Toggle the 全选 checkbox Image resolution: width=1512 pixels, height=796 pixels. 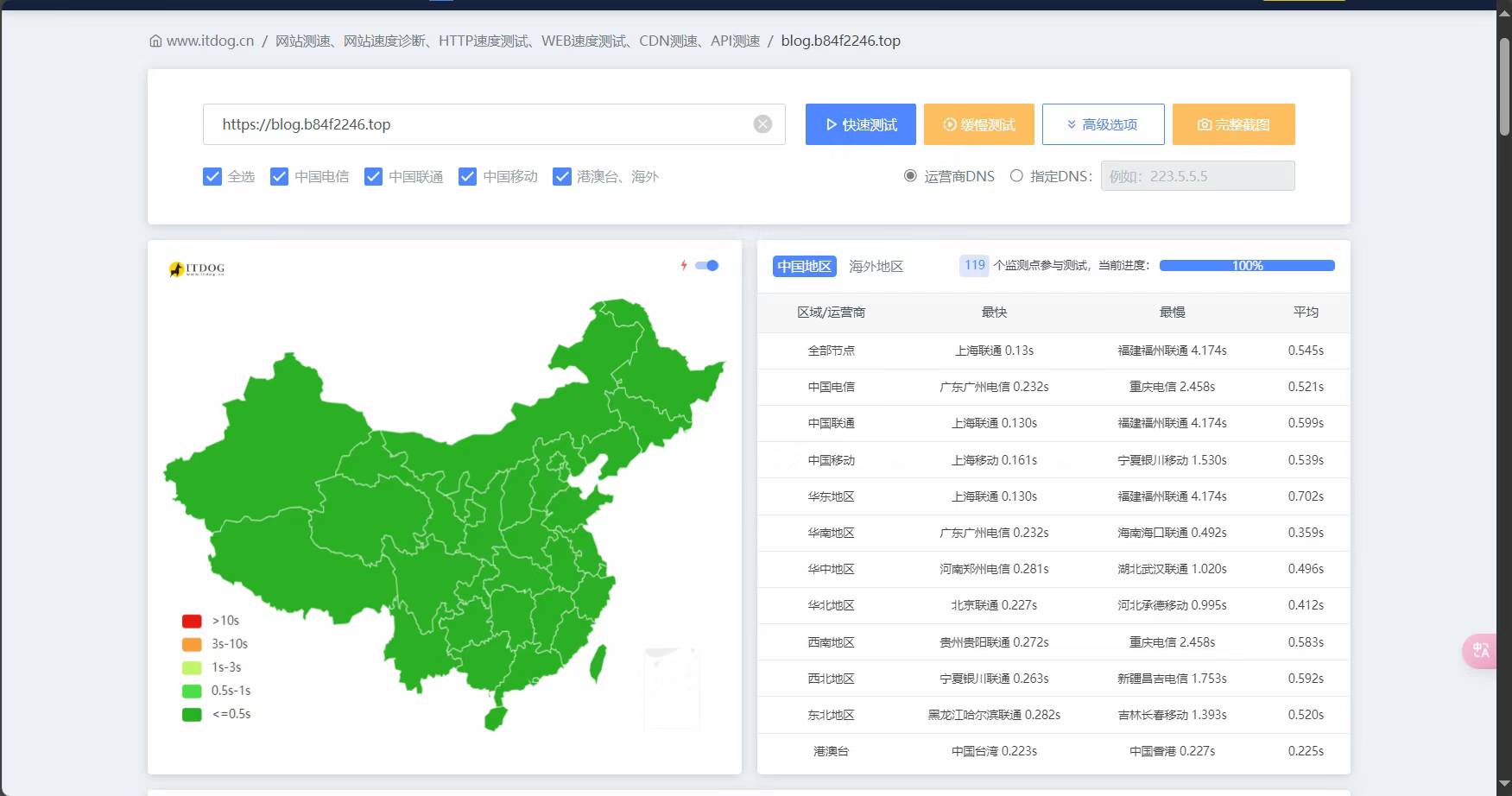tap(212, 176)
